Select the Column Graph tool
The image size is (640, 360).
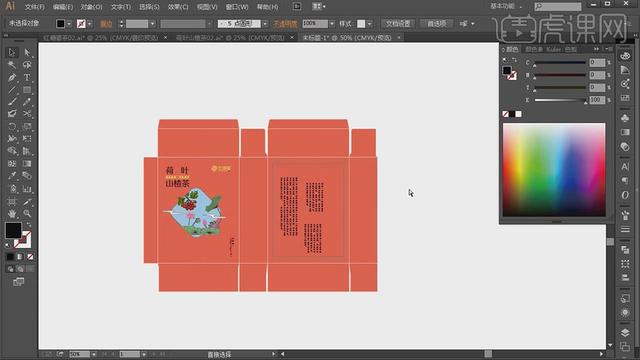tap(27, 189)
